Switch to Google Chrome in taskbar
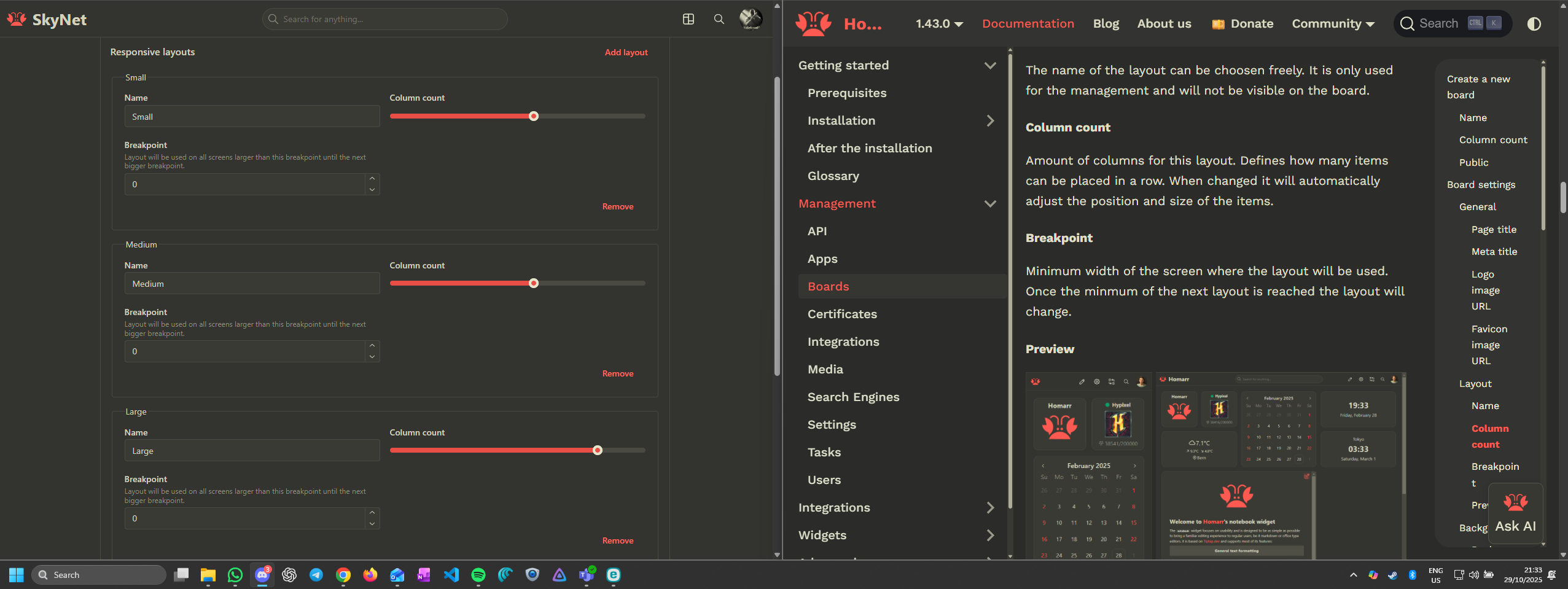Screen dimensions: 1568x589 [343, 575]
